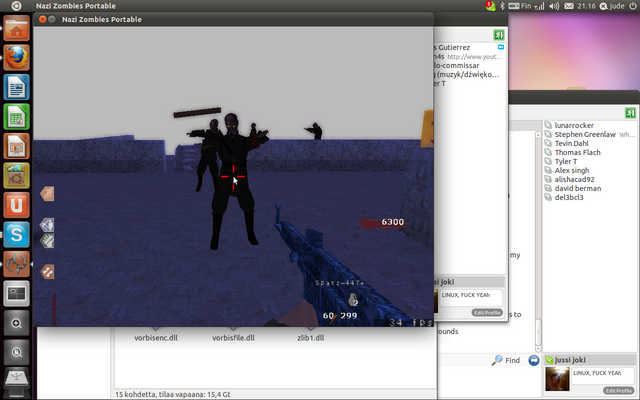
Task: Open the sound volume indicator
Action: pos(554,6)
